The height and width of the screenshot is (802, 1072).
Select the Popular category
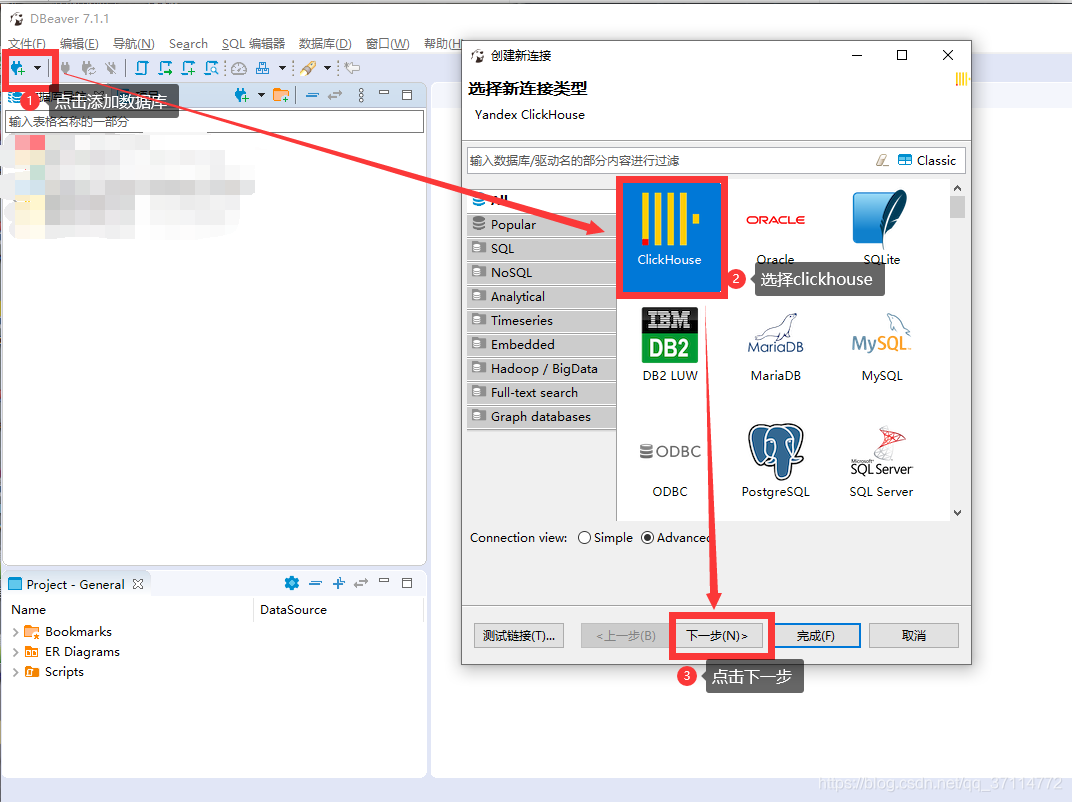click(x=541, y=224)
